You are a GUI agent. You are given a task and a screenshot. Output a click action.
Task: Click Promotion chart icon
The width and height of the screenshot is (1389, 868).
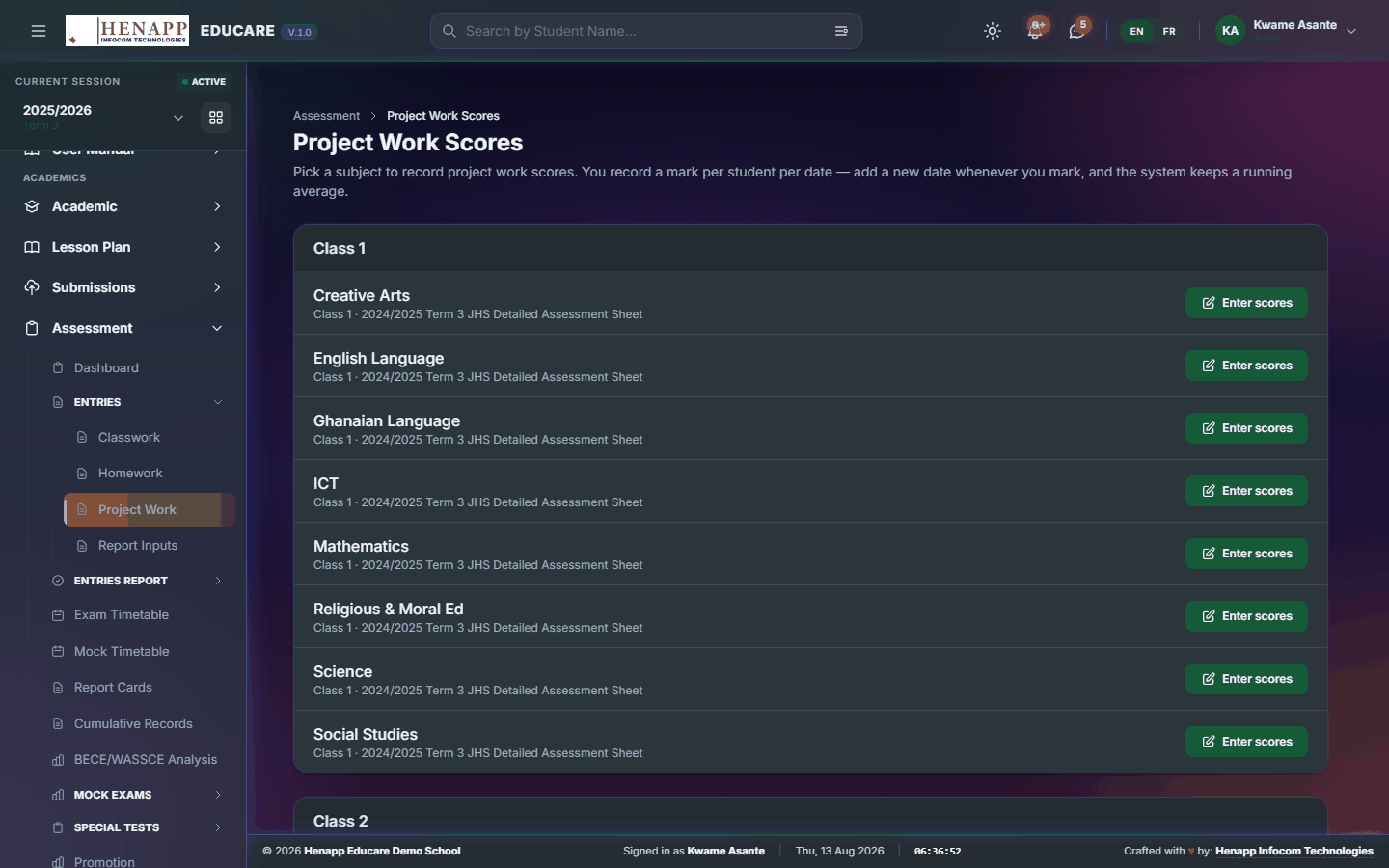pyautogui.click(x=58, y=862)
